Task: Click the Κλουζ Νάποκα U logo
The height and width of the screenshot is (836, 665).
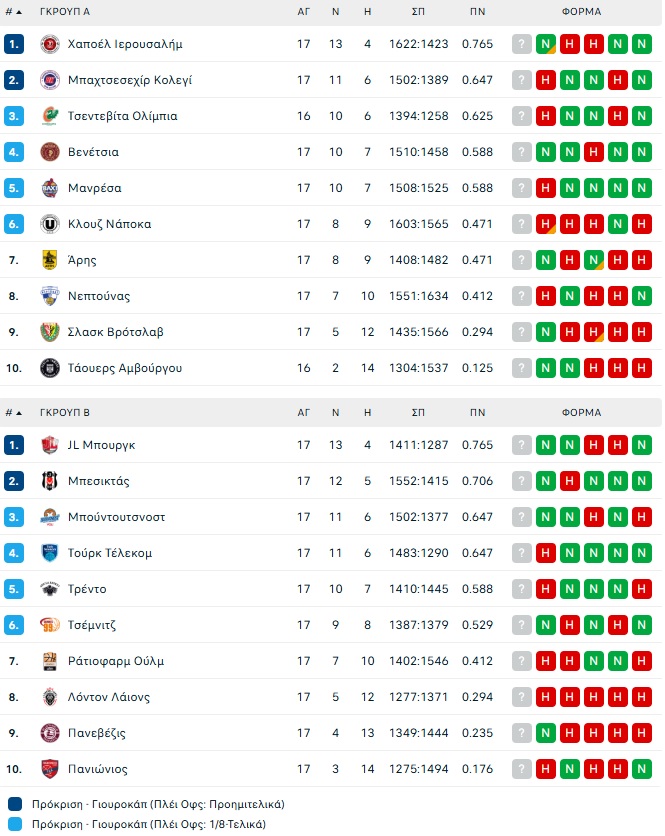Action: 50,224
